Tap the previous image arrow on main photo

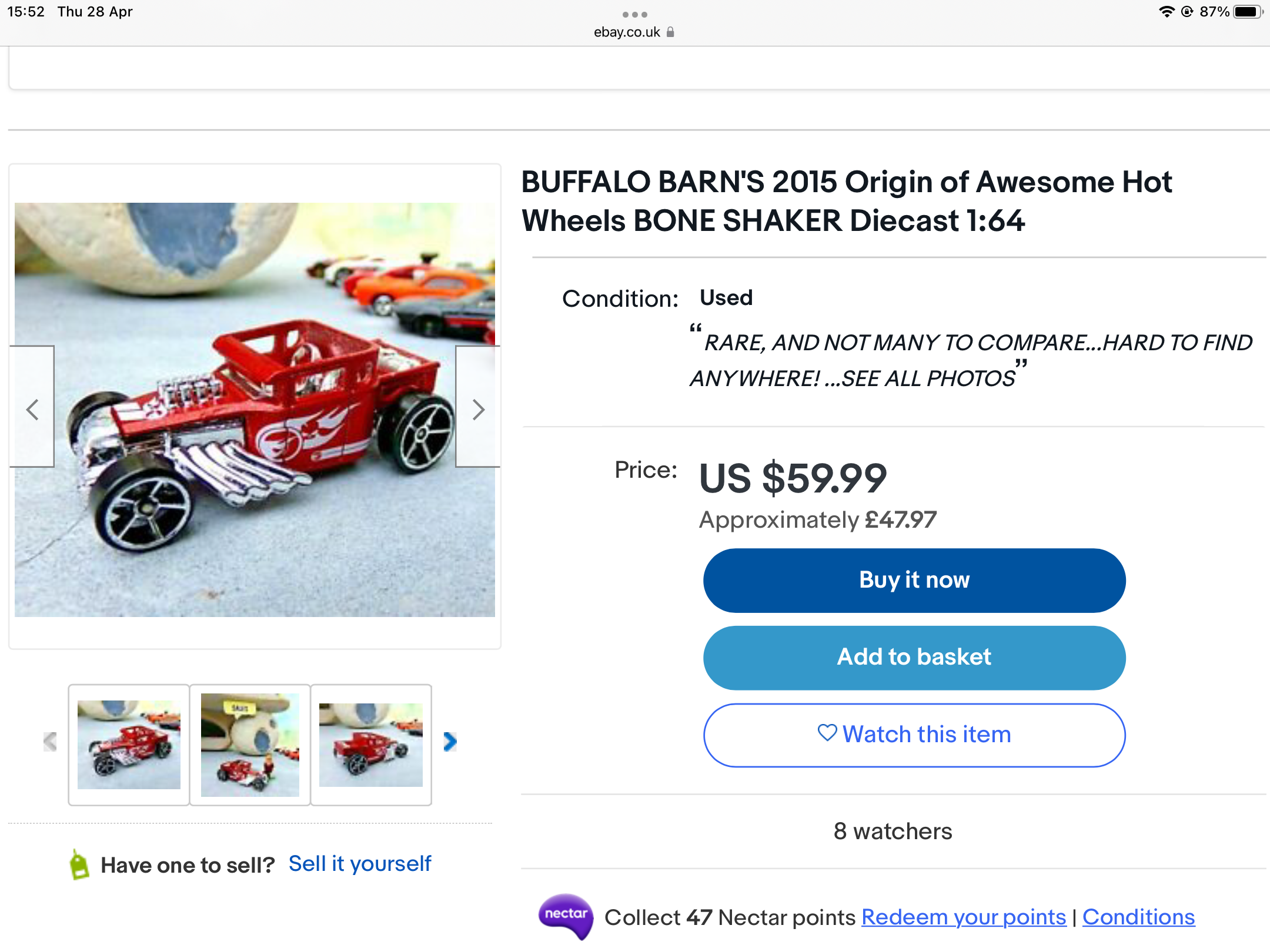click(x=32, y=408)
